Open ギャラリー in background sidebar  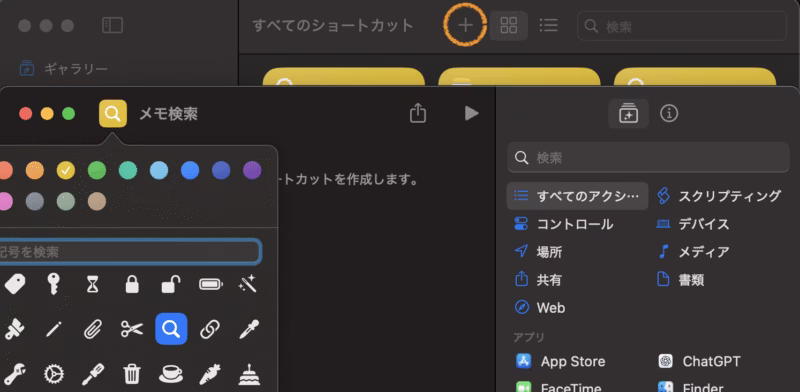64,69
